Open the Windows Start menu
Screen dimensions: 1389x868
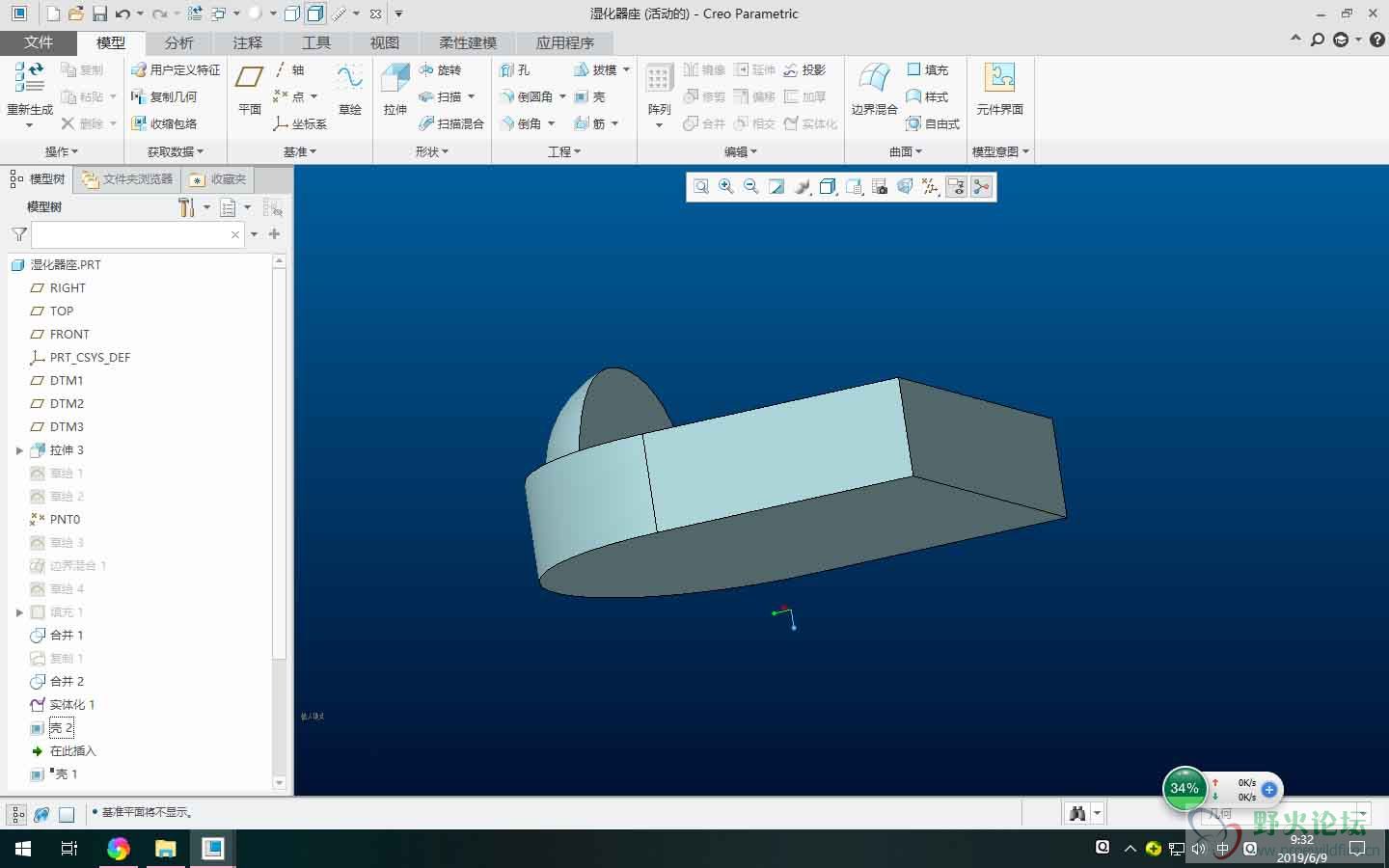click(x=23, y=849)
